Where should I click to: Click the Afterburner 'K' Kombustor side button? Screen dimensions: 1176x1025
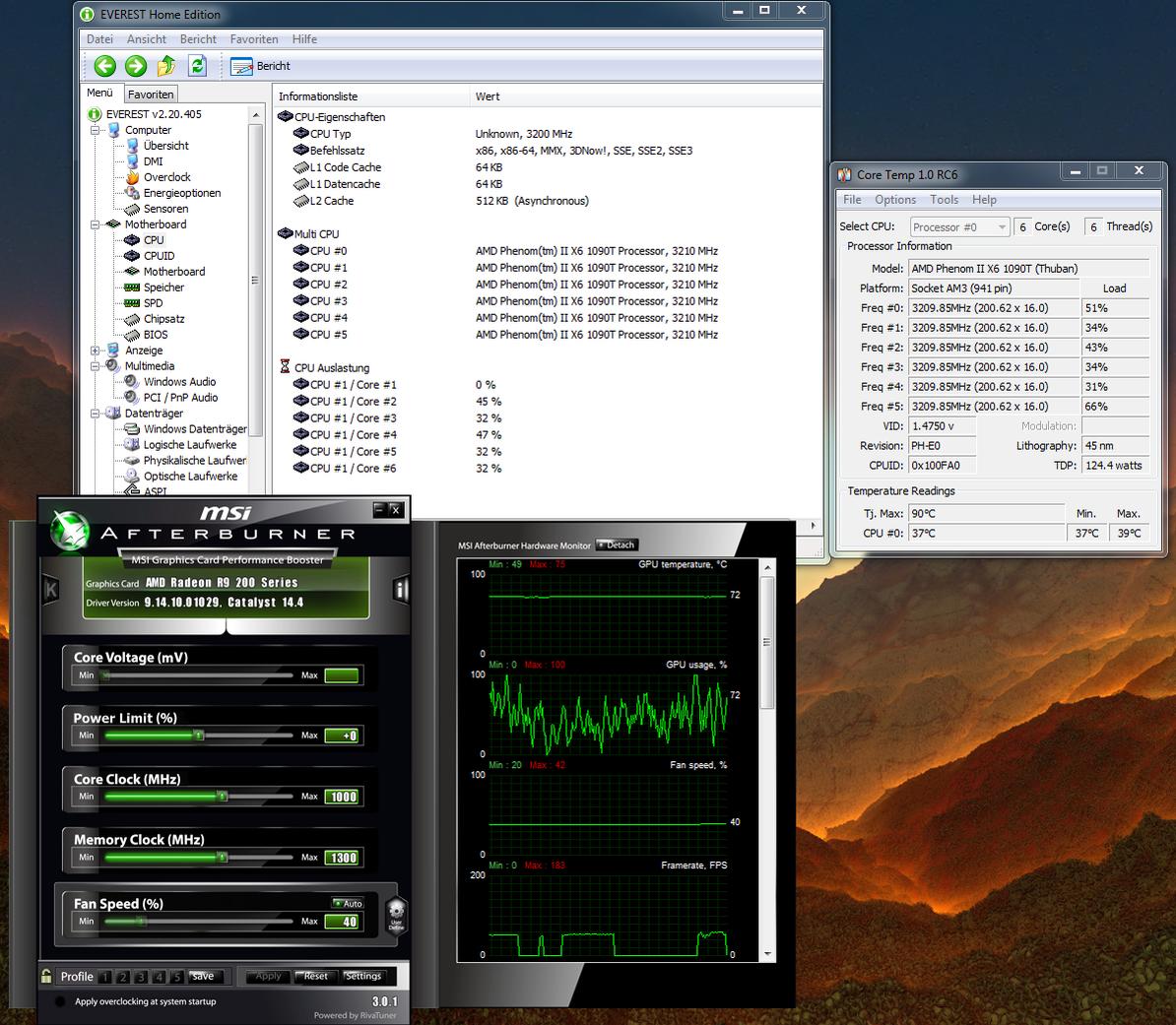pyautogui.click(x=50, y=590)
